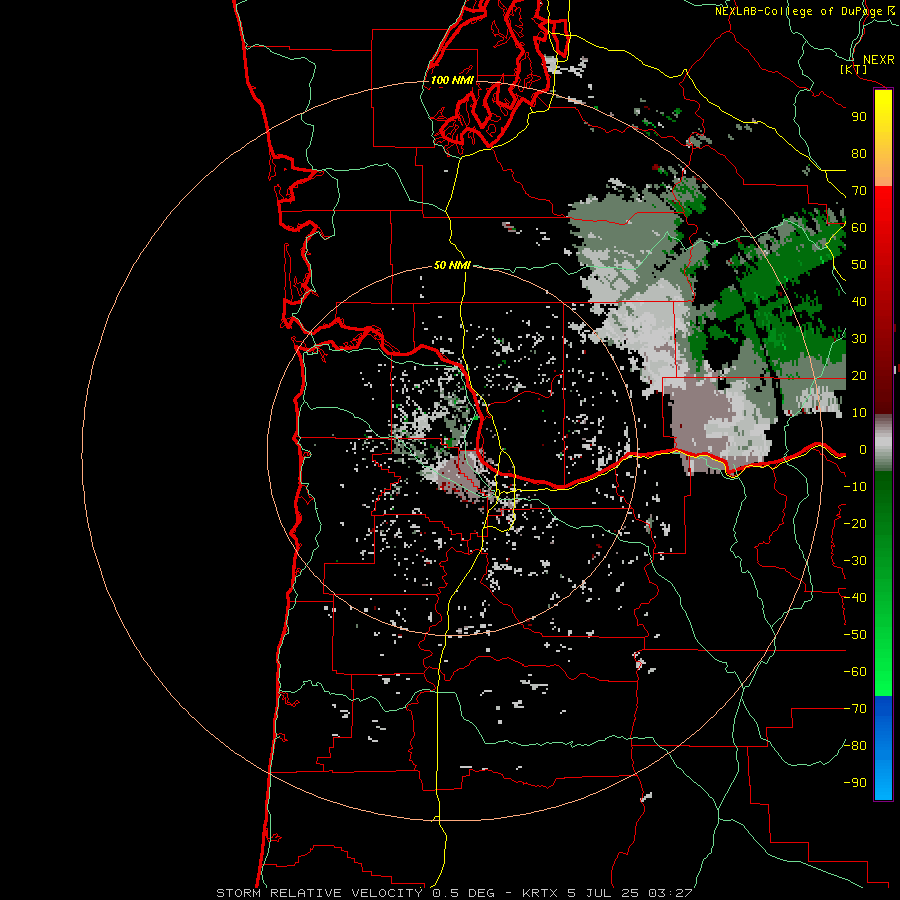Click the -50 value on velocity scale

click(855, 635)
